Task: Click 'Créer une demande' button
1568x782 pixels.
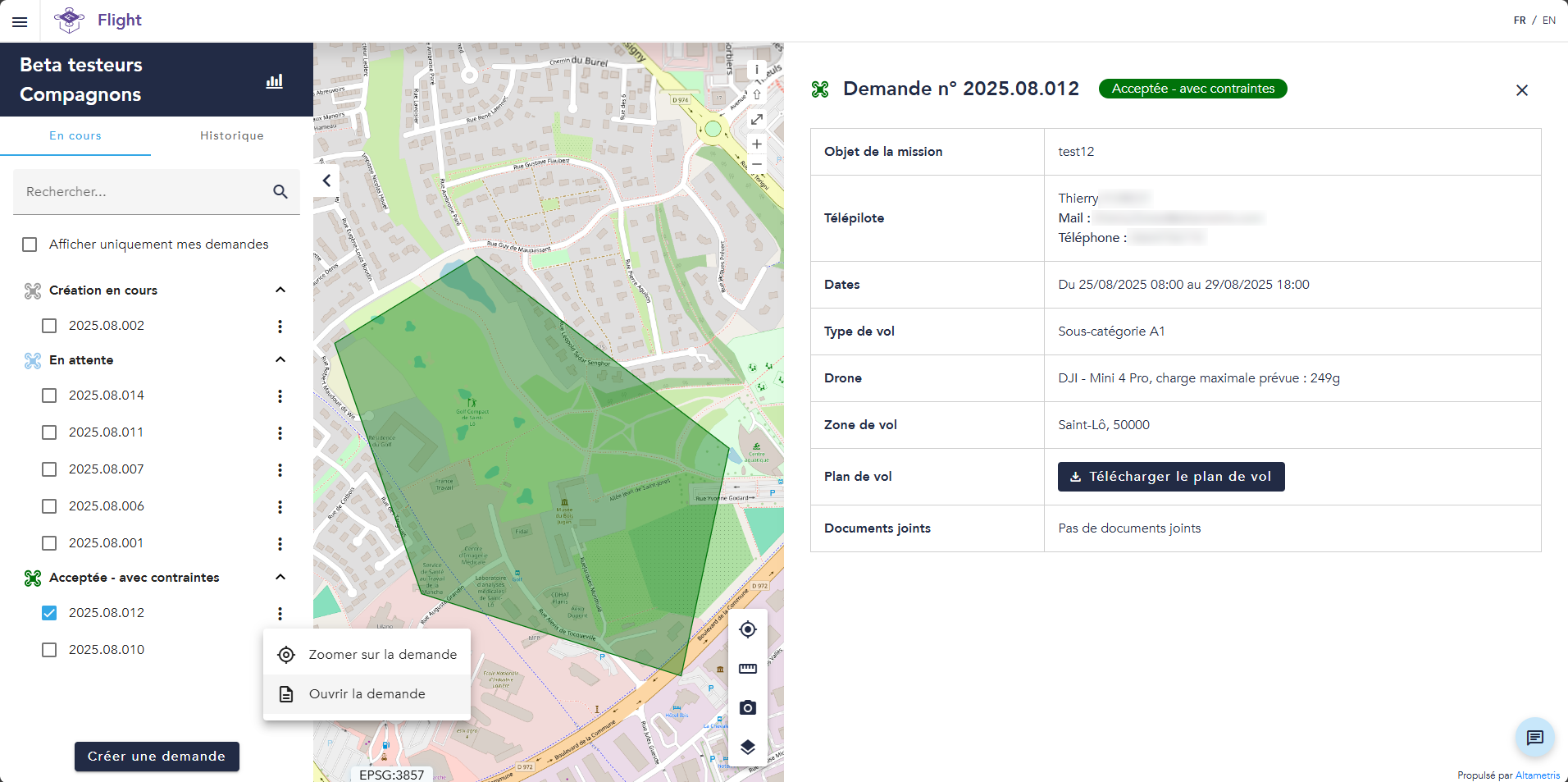Action: pos(157,757)
